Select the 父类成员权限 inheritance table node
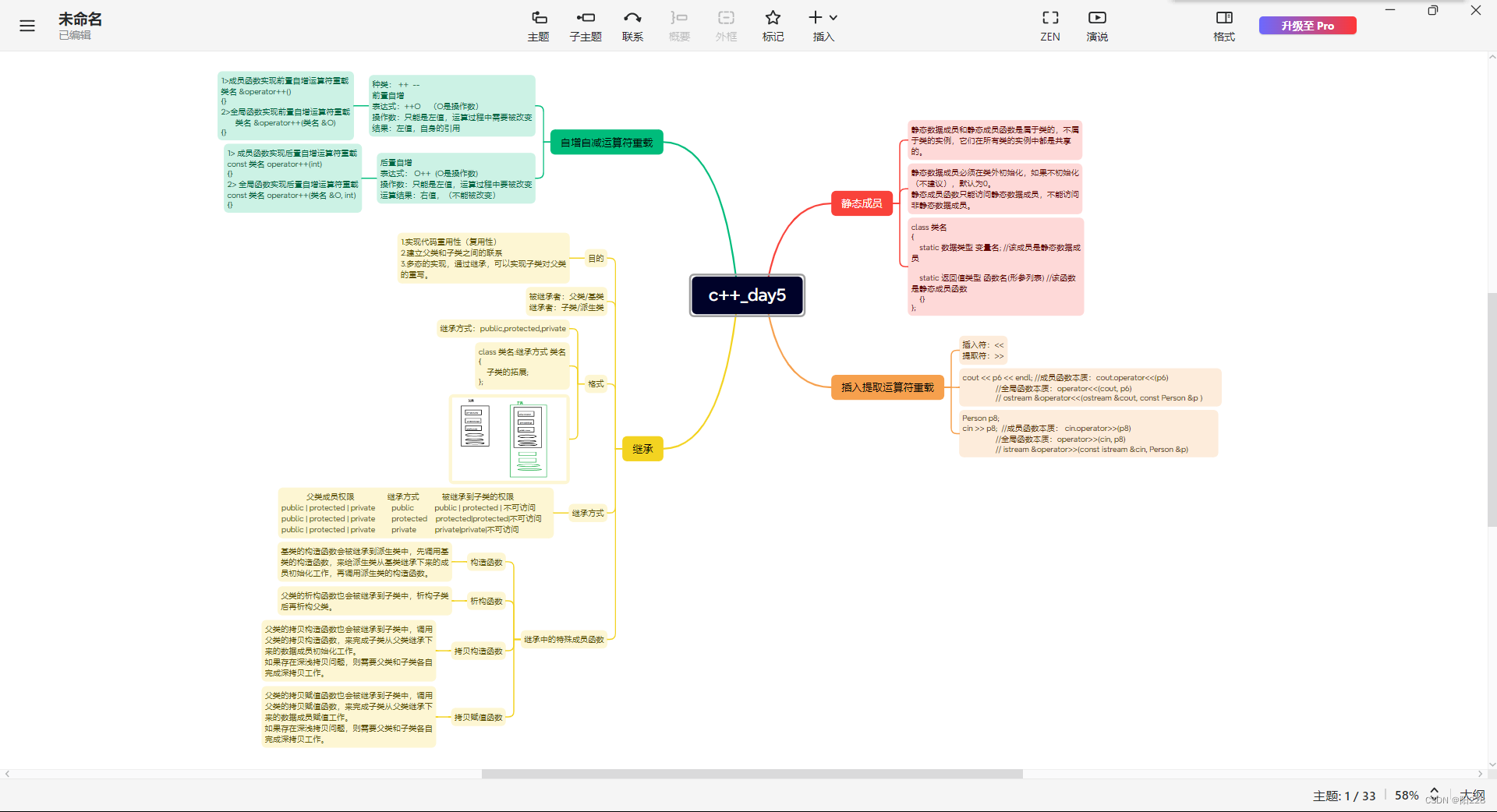Screen dimensions: 1497x812 coord(416,514)
